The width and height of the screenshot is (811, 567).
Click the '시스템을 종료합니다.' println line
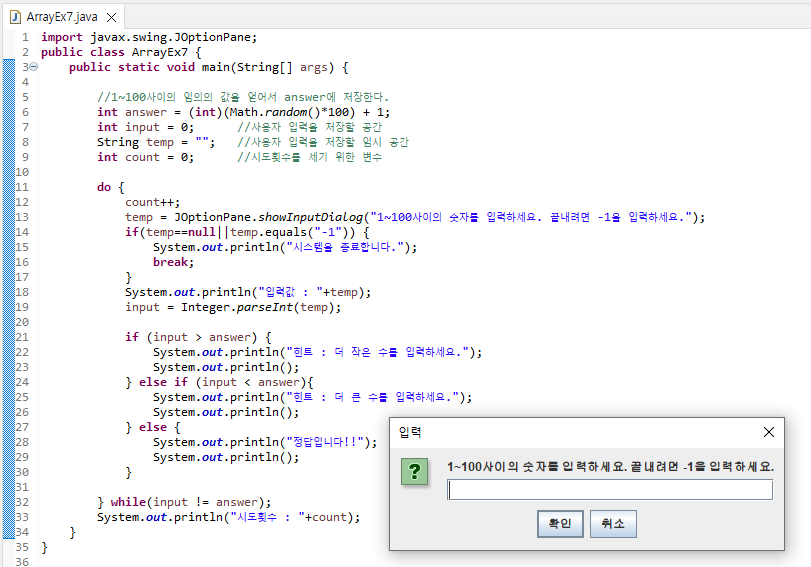click(x=284, y=247)
